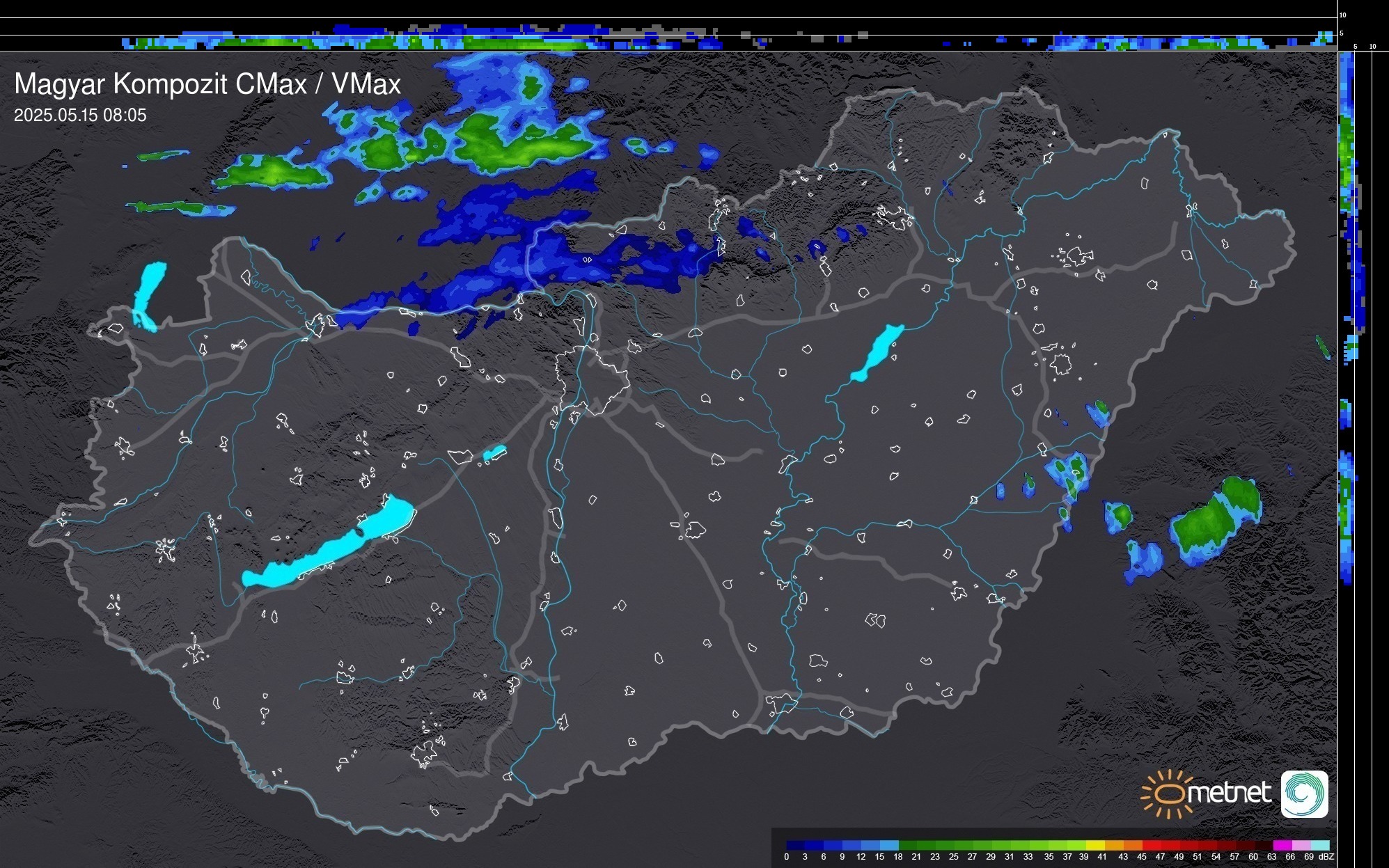The width and height of the screenshot is (1389, 868).
Task: Click the Magyar Kompozit CMax / VMax title
Action: [207, 84]
